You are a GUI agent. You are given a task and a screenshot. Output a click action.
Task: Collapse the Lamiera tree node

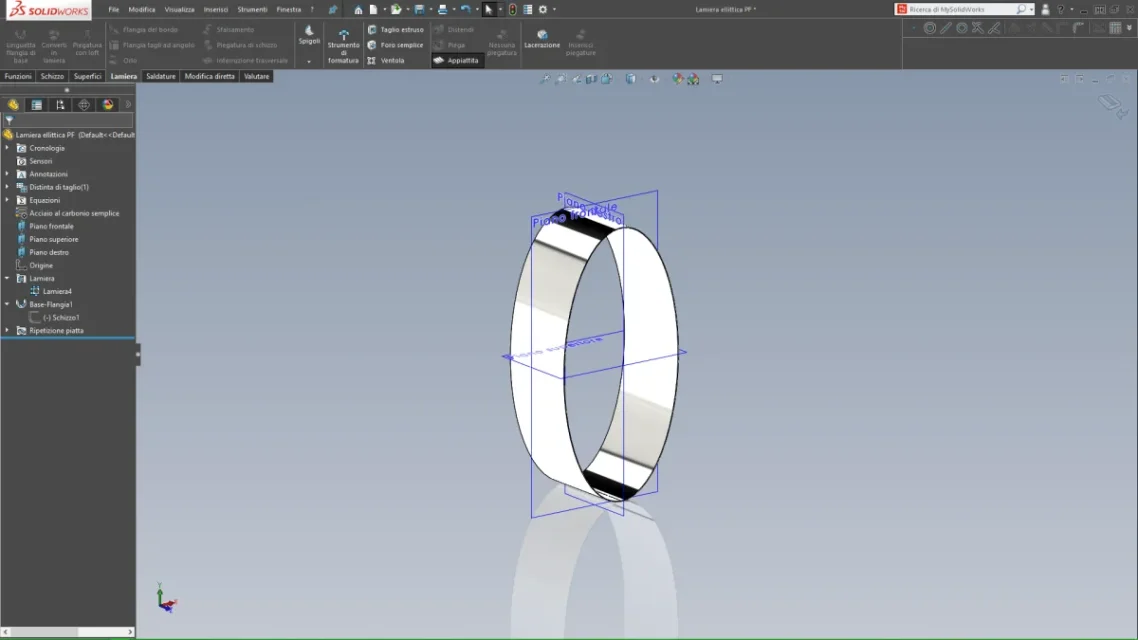tap(7, 279)
